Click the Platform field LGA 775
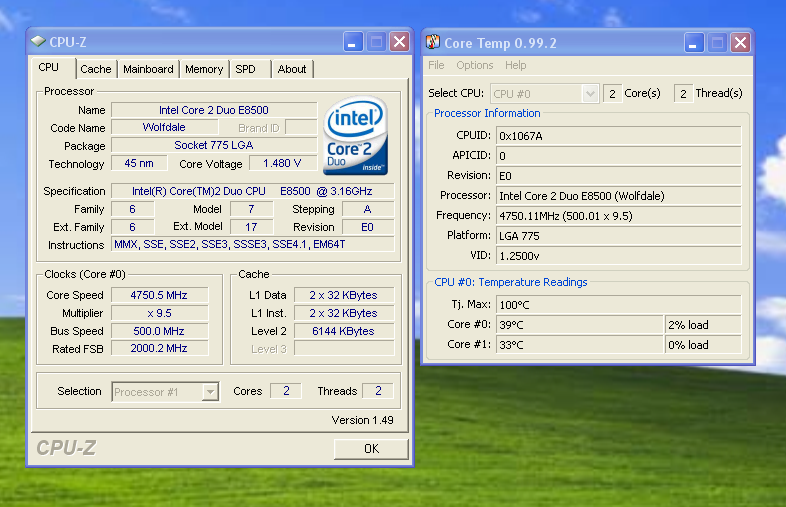The image size is (786, 507). coord(619,236)
